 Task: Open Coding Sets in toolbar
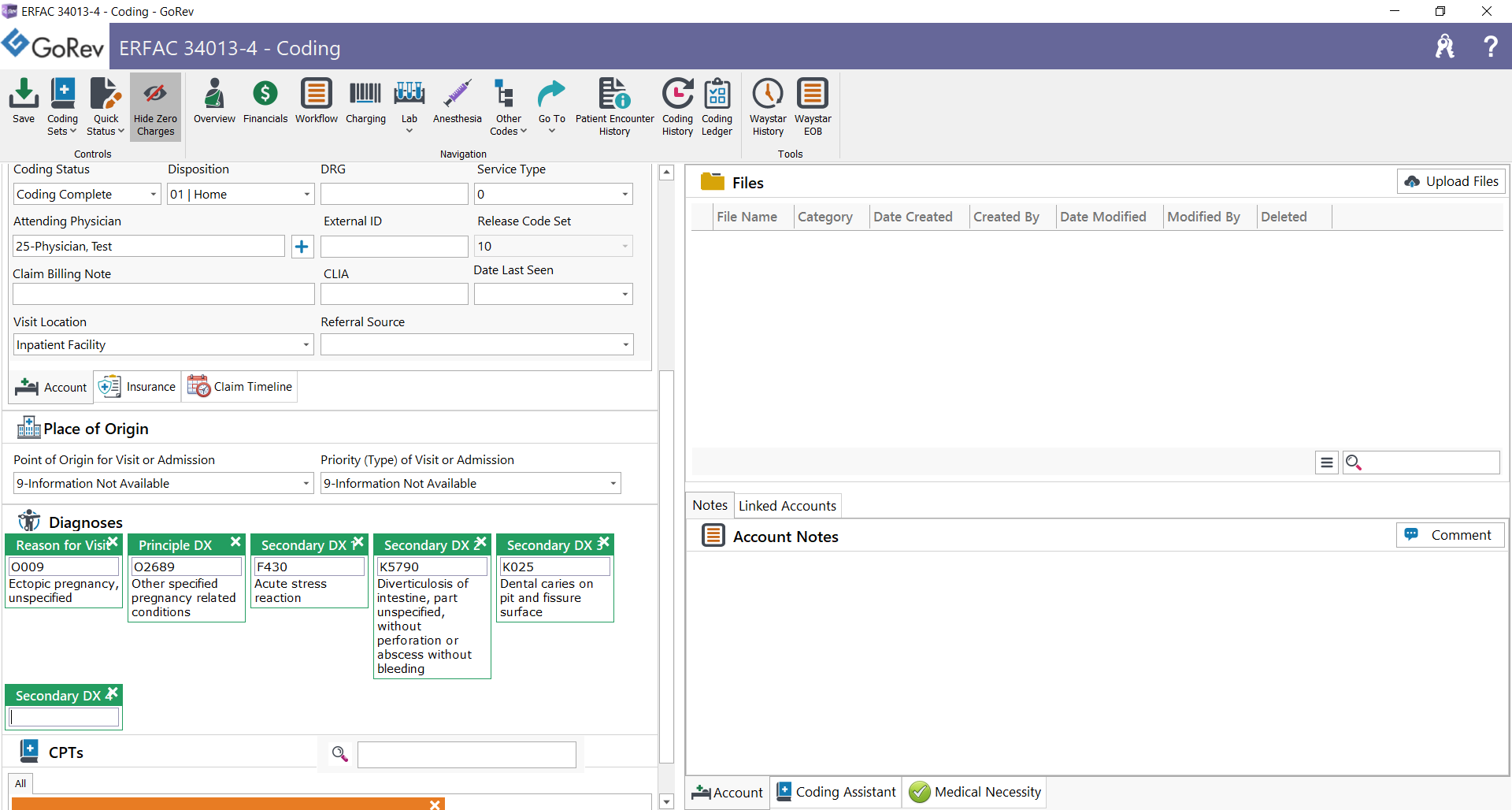[x=62, y=107]
